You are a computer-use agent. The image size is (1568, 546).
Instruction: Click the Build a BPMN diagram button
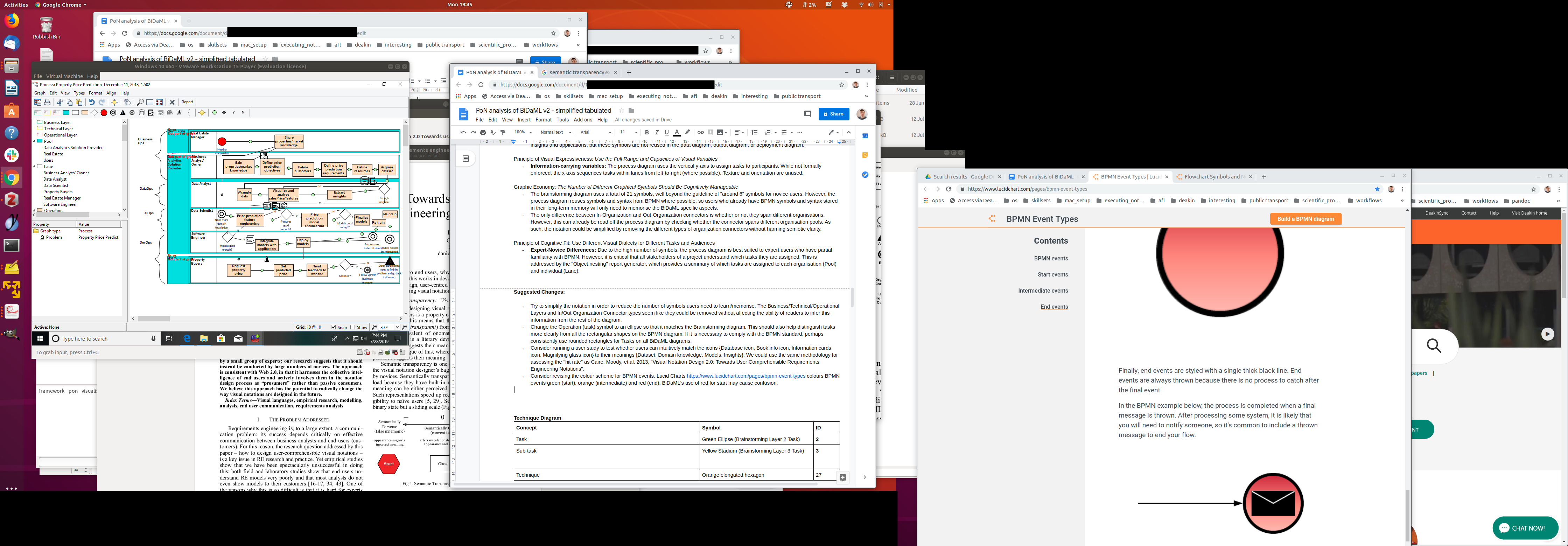(x=1305, y=219)
